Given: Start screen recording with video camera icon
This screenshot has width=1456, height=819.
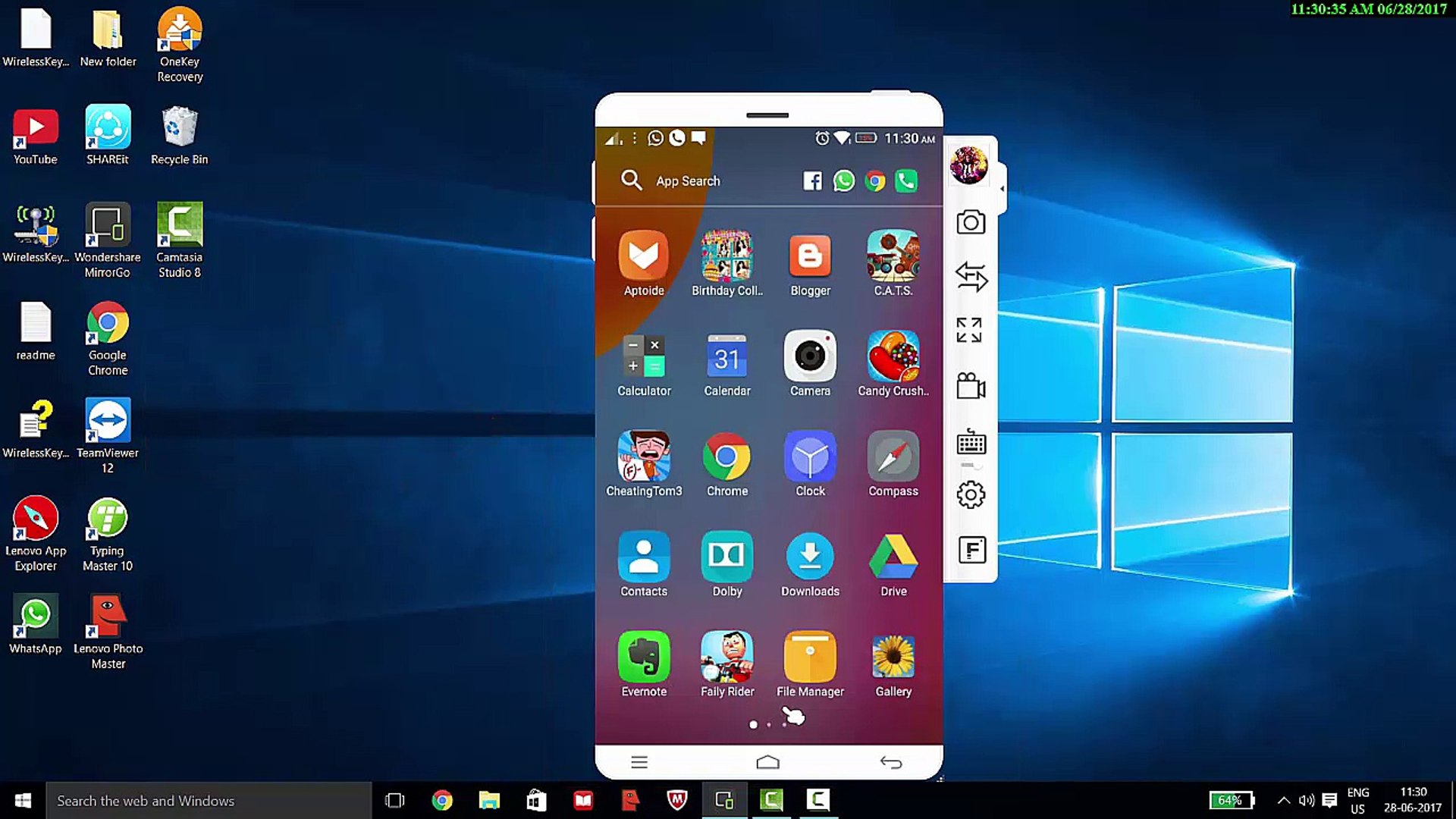Looking at the screenshot, I should point(971,386).
